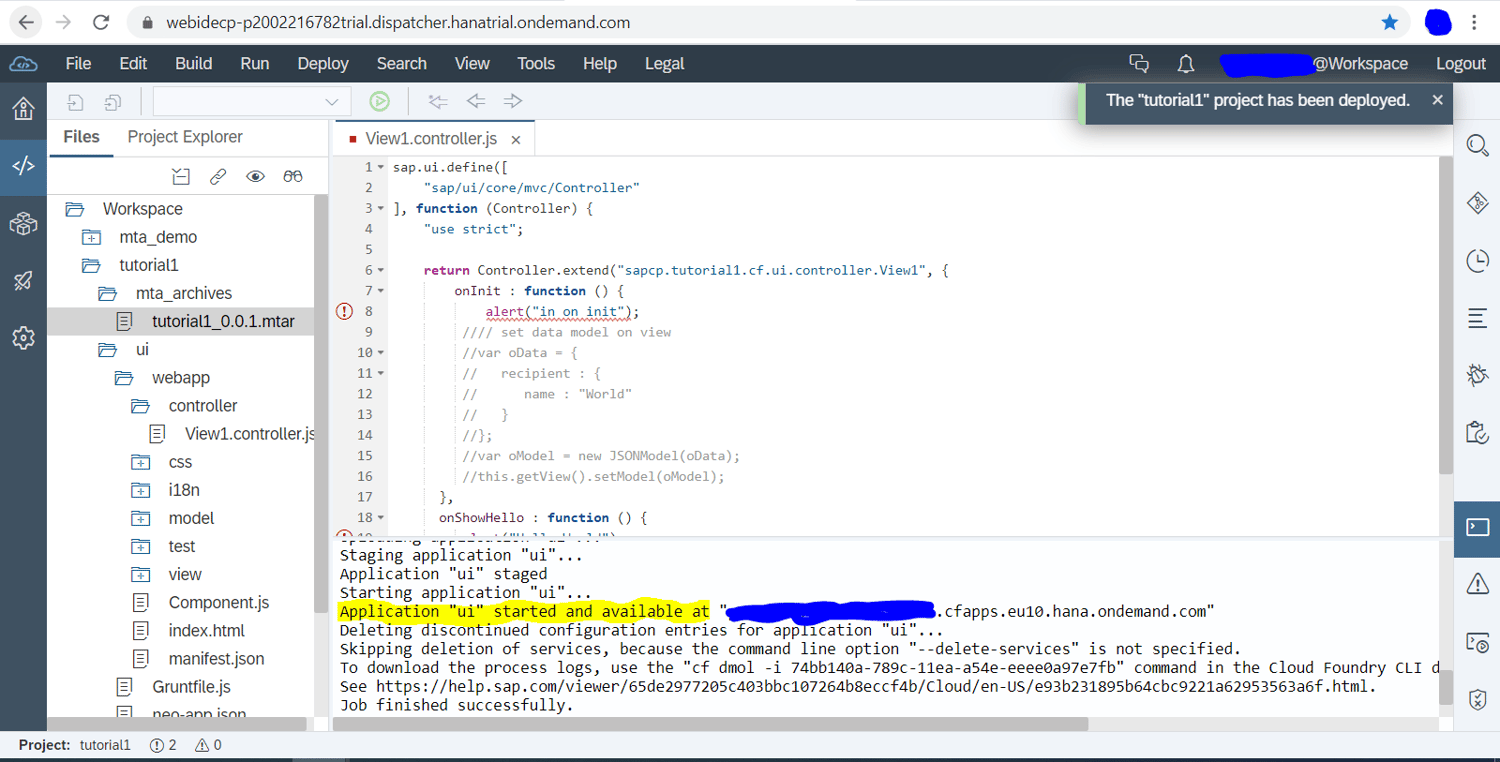The image size is (1500, 762).
Task: Open the Preferences gear in the sidebar
Action: [23, 337]
